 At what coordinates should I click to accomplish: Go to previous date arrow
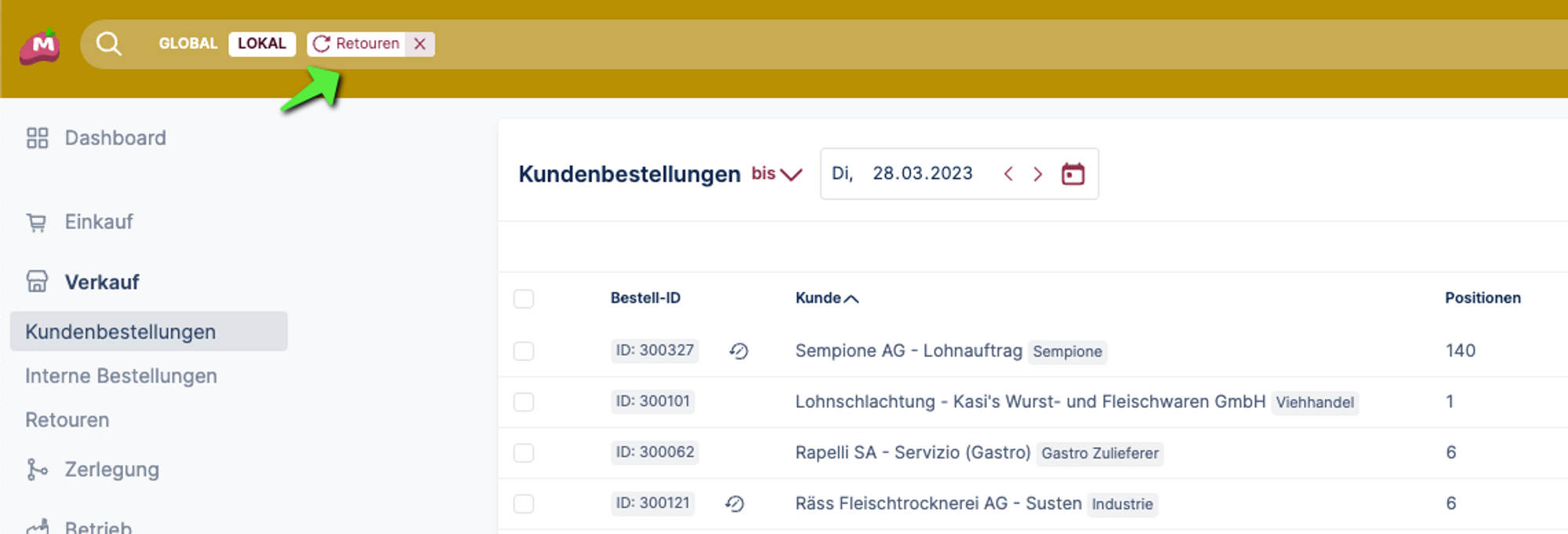pos(1008,173)
